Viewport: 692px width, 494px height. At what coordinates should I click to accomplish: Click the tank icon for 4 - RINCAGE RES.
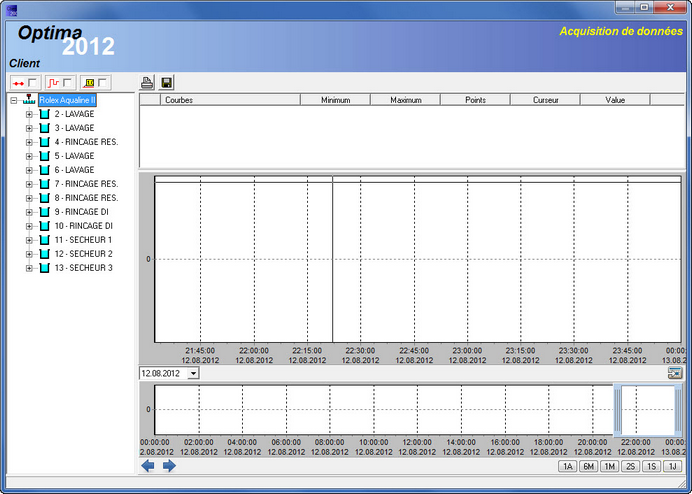pyautogui.click(x=44, y=142)
